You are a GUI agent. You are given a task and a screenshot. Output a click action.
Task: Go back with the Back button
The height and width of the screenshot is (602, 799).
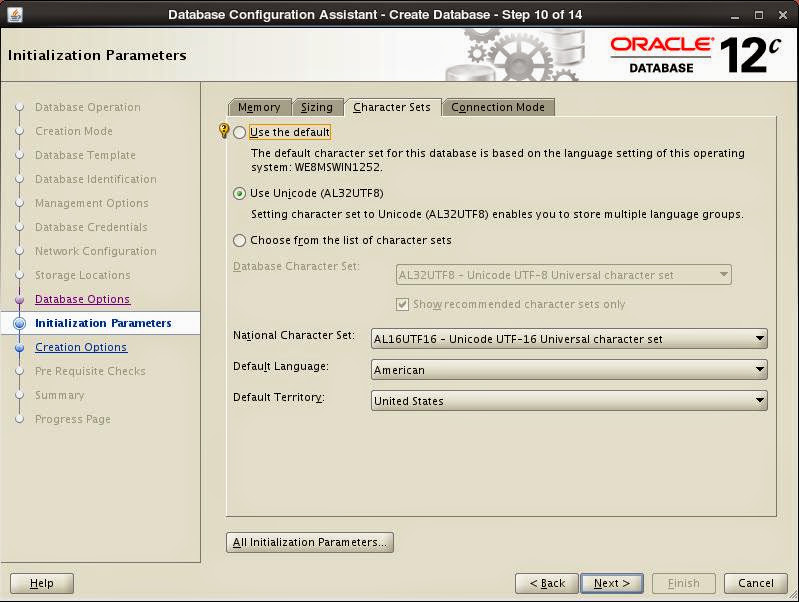(x=547, y=583)
